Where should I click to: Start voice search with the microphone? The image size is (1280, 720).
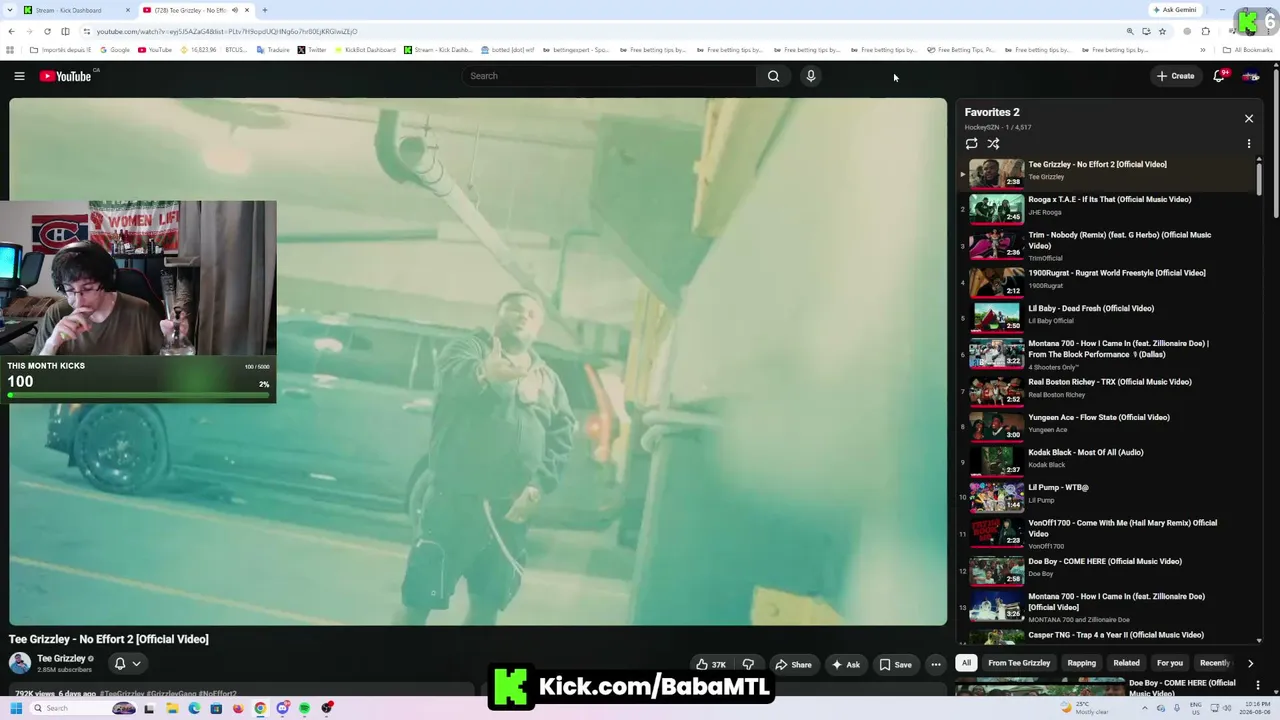[x=811, y=76]
